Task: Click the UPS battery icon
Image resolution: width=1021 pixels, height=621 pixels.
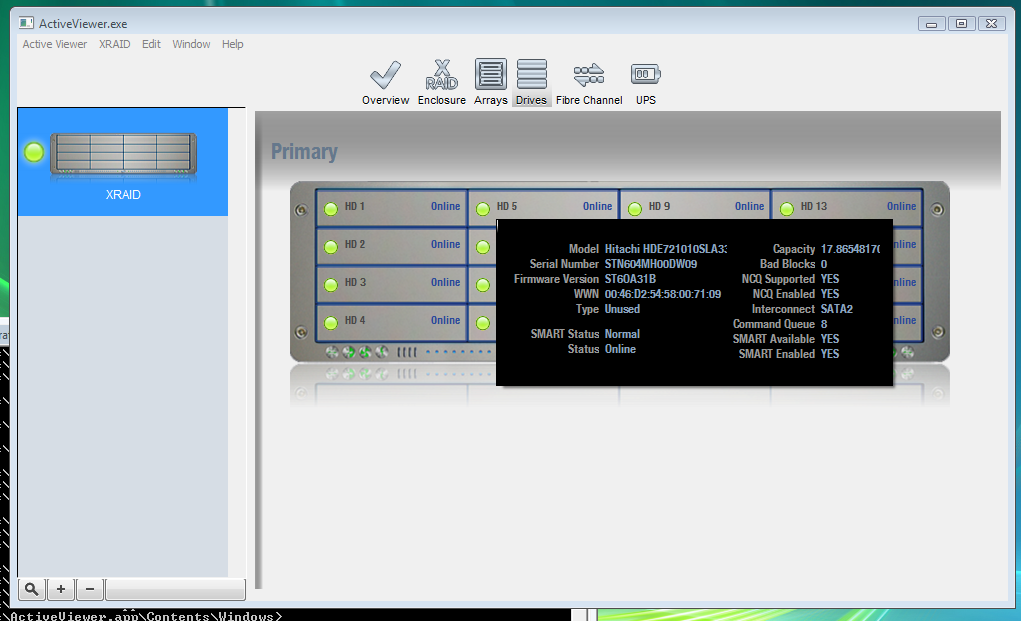Action: pyautogui.click(x=645, y=76)
